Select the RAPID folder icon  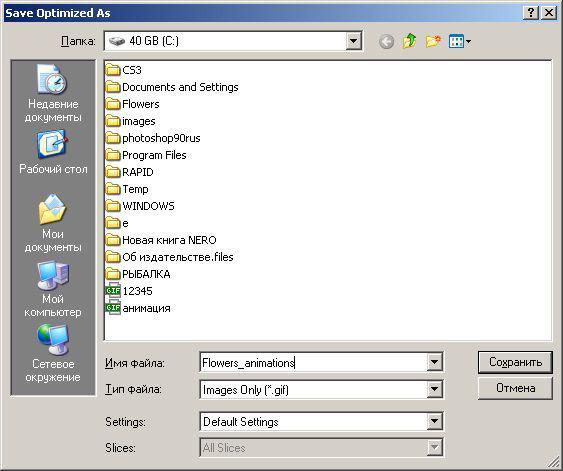coord(113,172)
